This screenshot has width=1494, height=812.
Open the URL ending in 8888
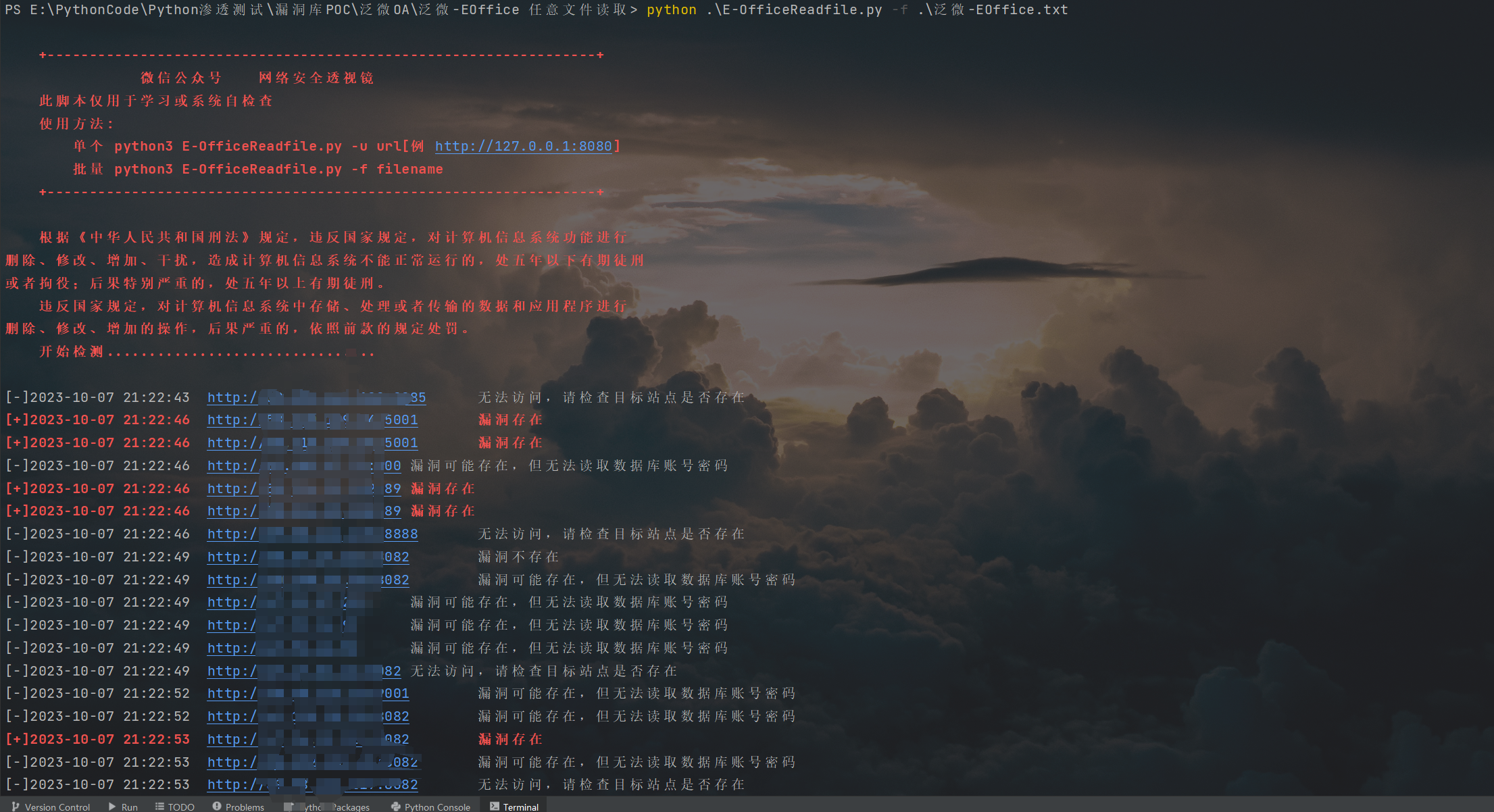pos(312,534)
